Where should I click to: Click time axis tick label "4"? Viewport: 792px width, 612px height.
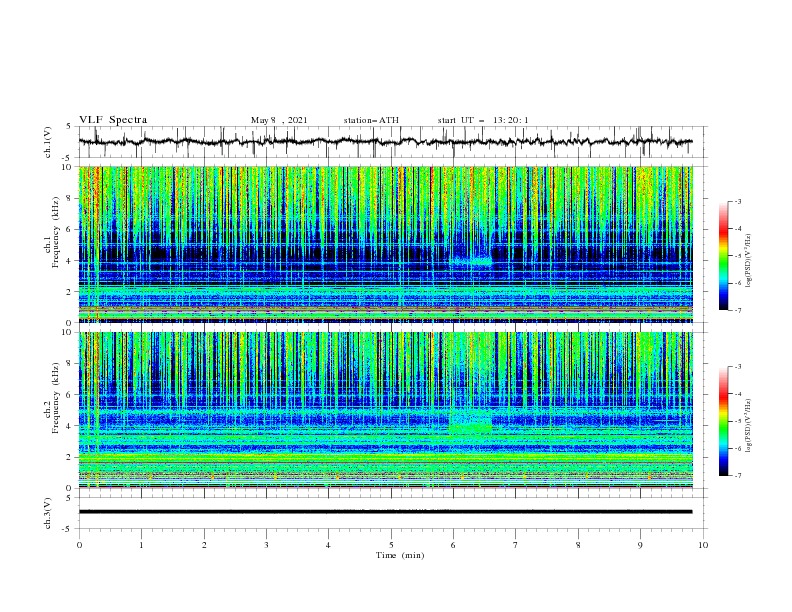click(x=328, y=545)
